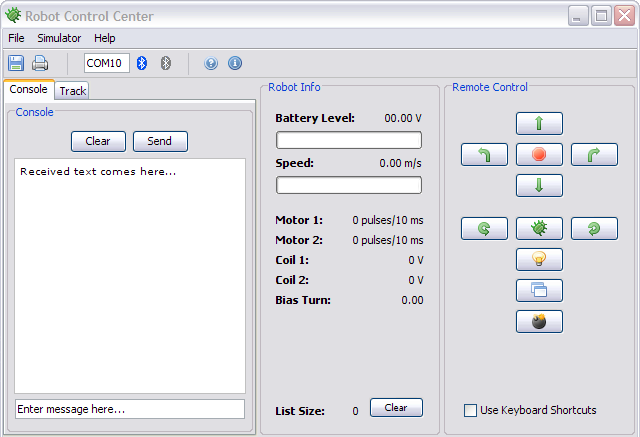Screen dimensions: 640x437
Task: Clear the list size in Robot Info
Action: tap(396, 408)
